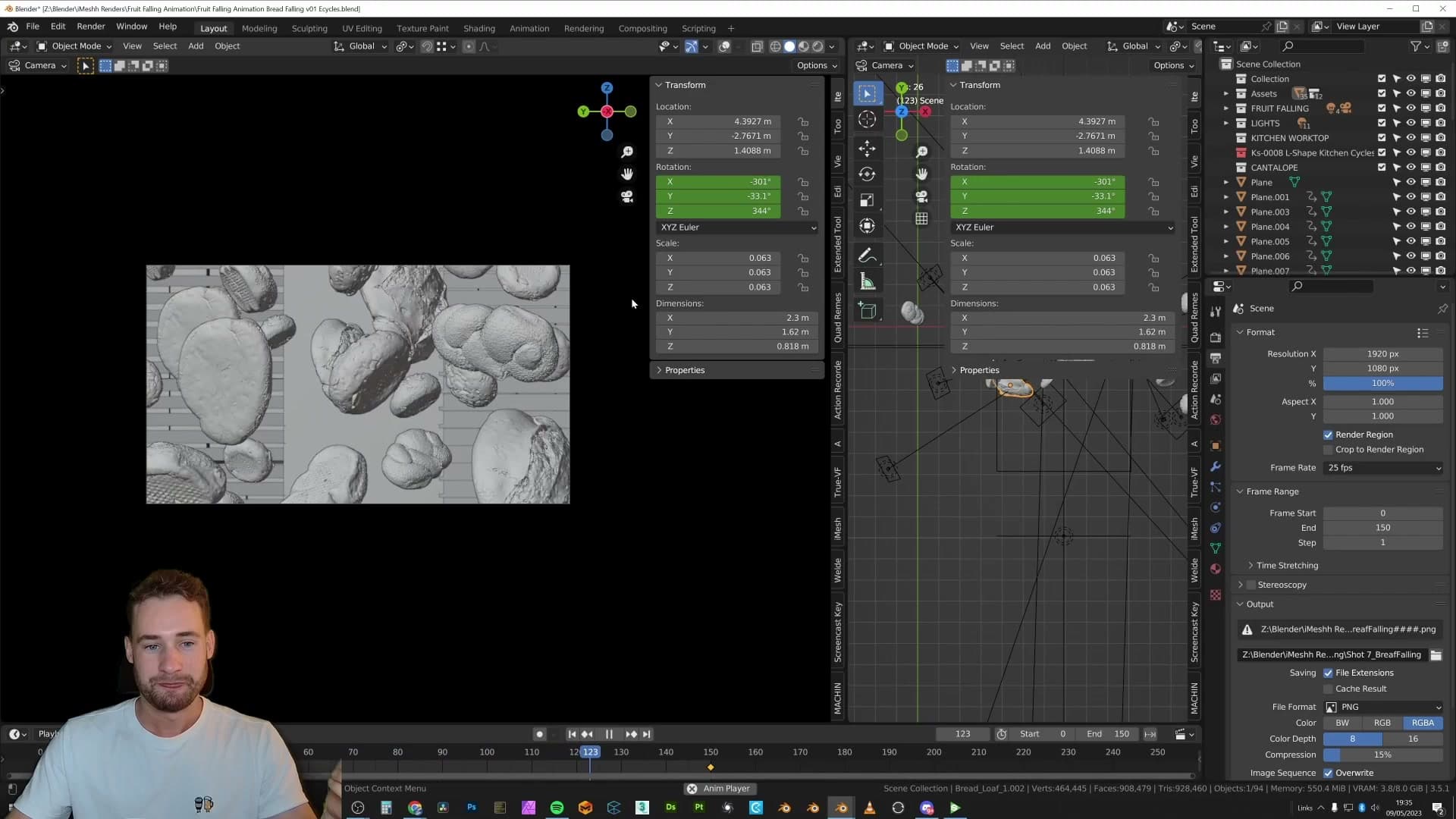Screen dimensions: 1456x819
Task: Switch to the UV Editing workspace tab
Action: pos(362,28)
